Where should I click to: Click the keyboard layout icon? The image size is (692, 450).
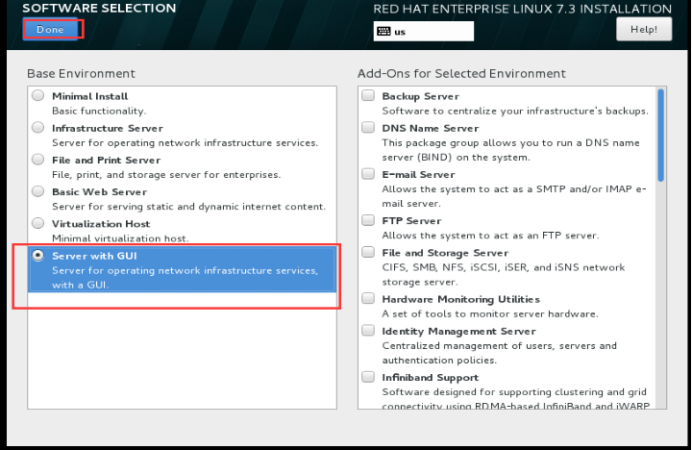tap(383, 31)
